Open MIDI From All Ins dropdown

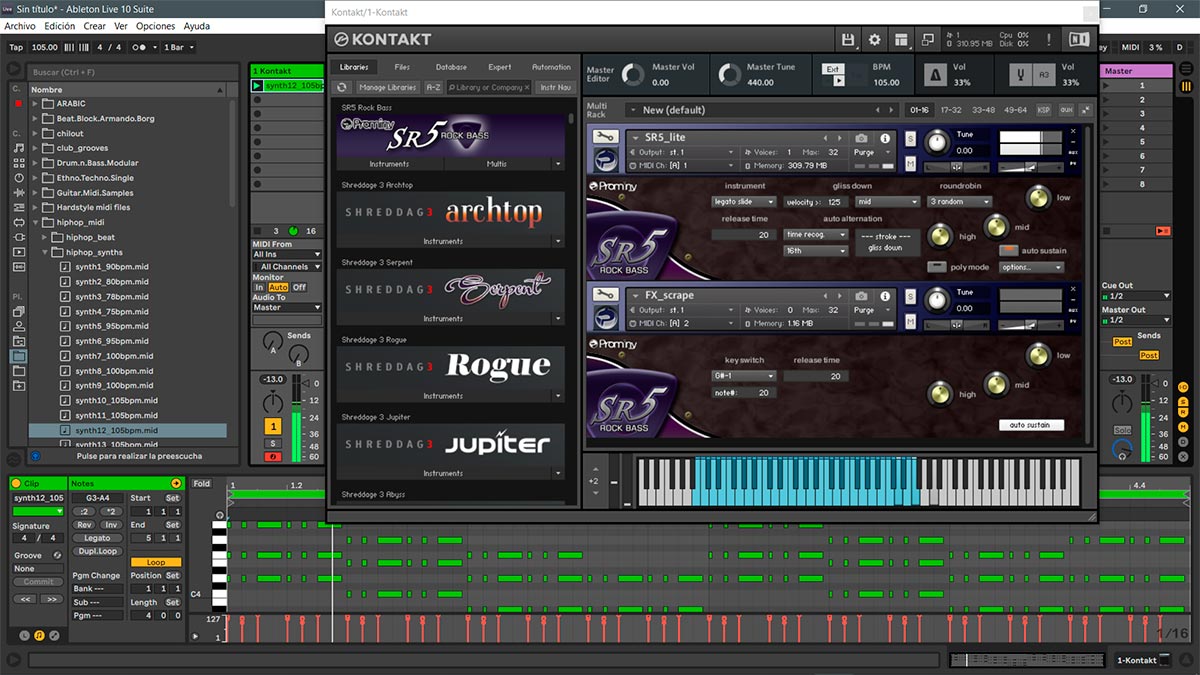(x=287, y=255)
